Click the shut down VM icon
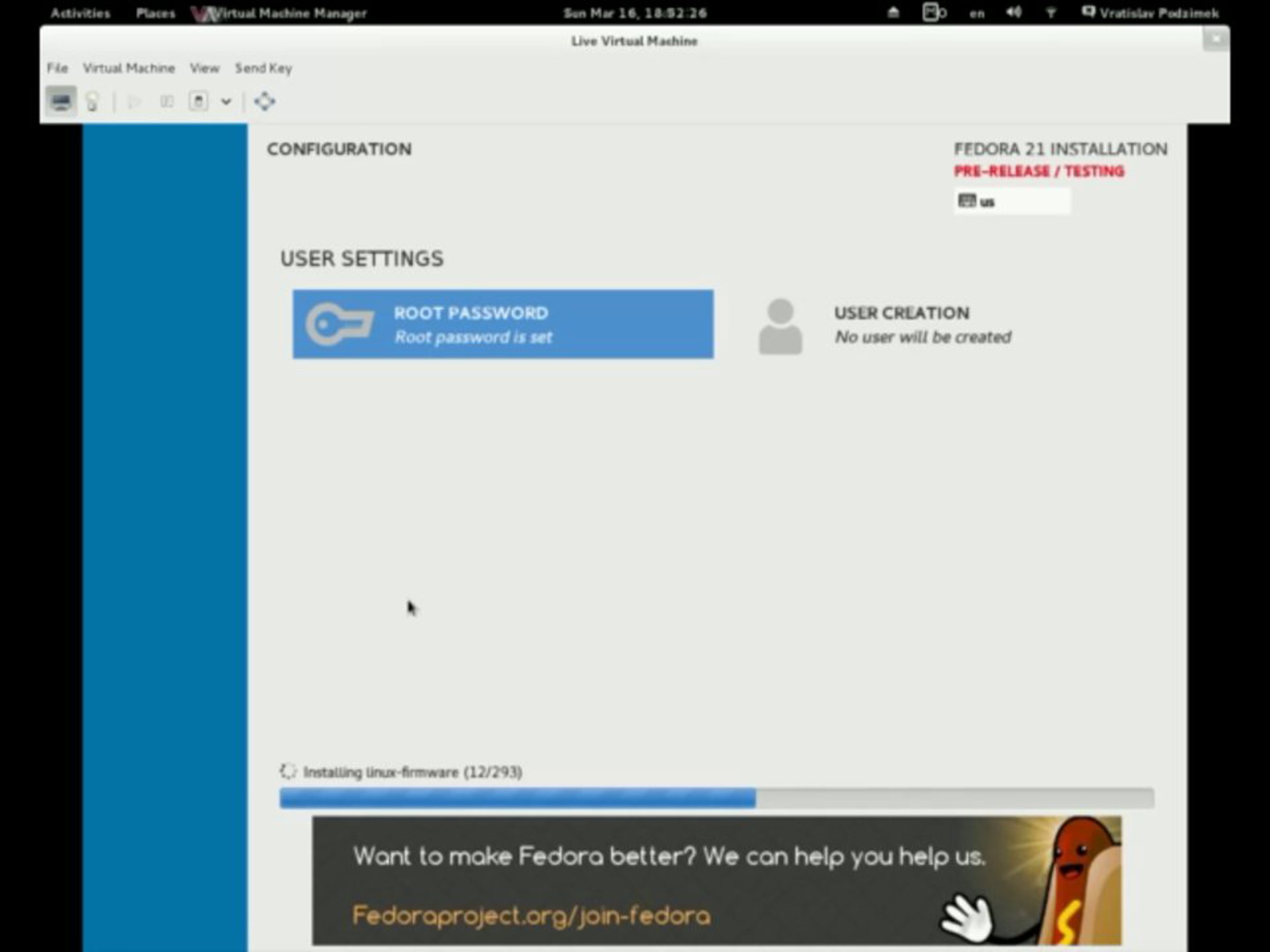Viewport: 1270px width, 952px height. (198, 102)
